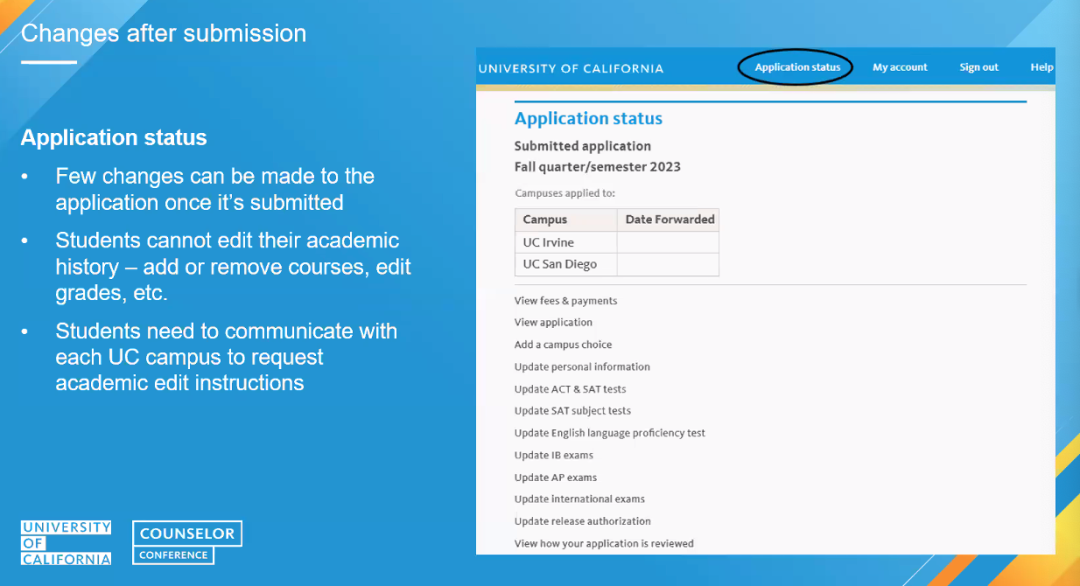Open Update international exams link
This screenshot has height=586, width=1080.
579,499
